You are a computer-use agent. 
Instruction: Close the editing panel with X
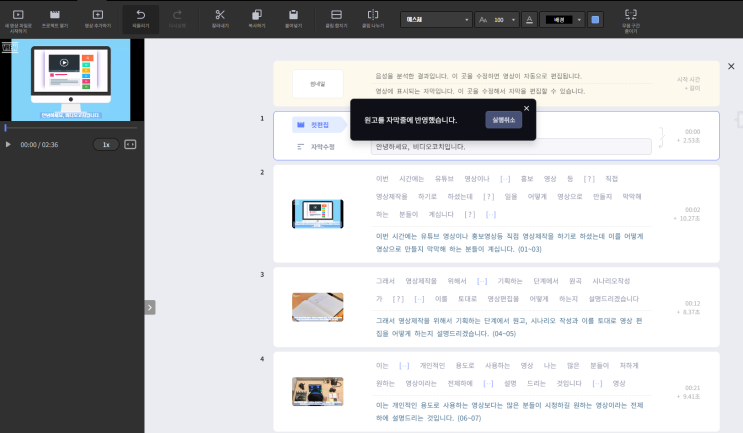[731, 66]
